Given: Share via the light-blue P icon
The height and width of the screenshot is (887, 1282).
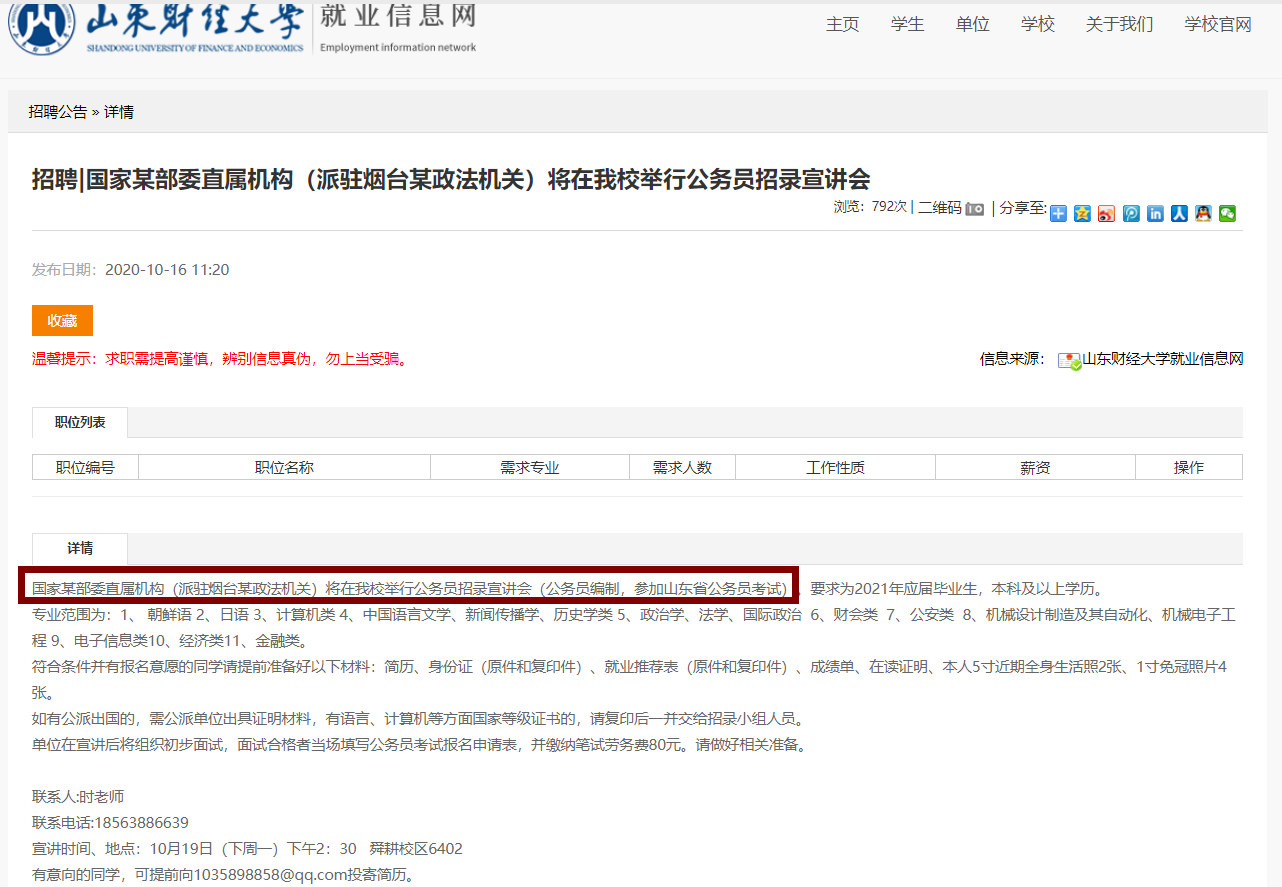Looking at the screenshot, I should pyautogui.click(x=1131, y=213).
